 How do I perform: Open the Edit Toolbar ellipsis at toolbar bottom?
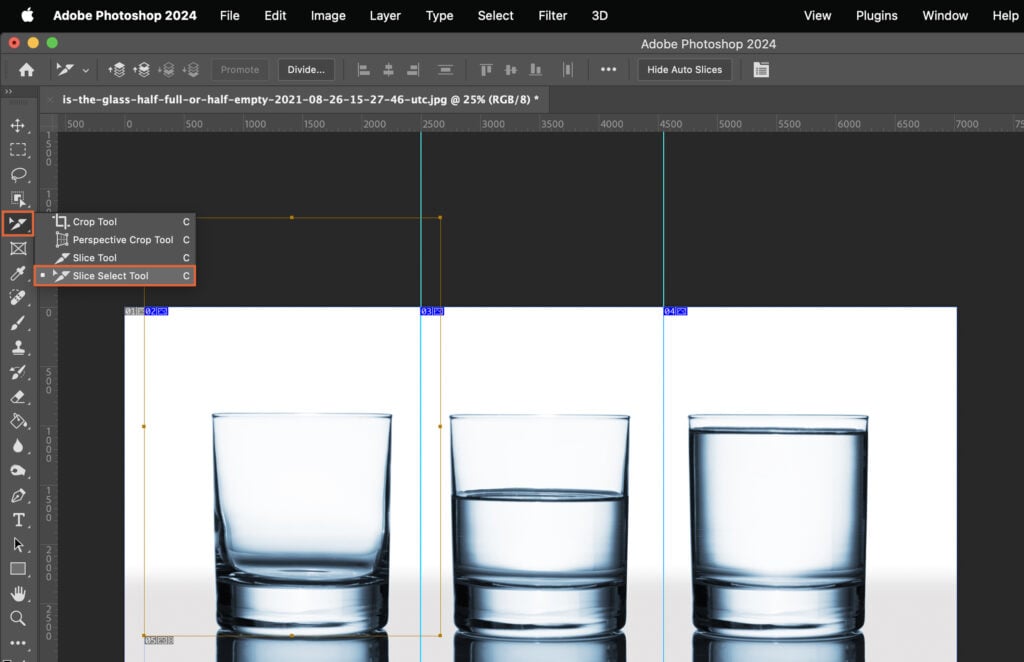click(x=18, y=643)
